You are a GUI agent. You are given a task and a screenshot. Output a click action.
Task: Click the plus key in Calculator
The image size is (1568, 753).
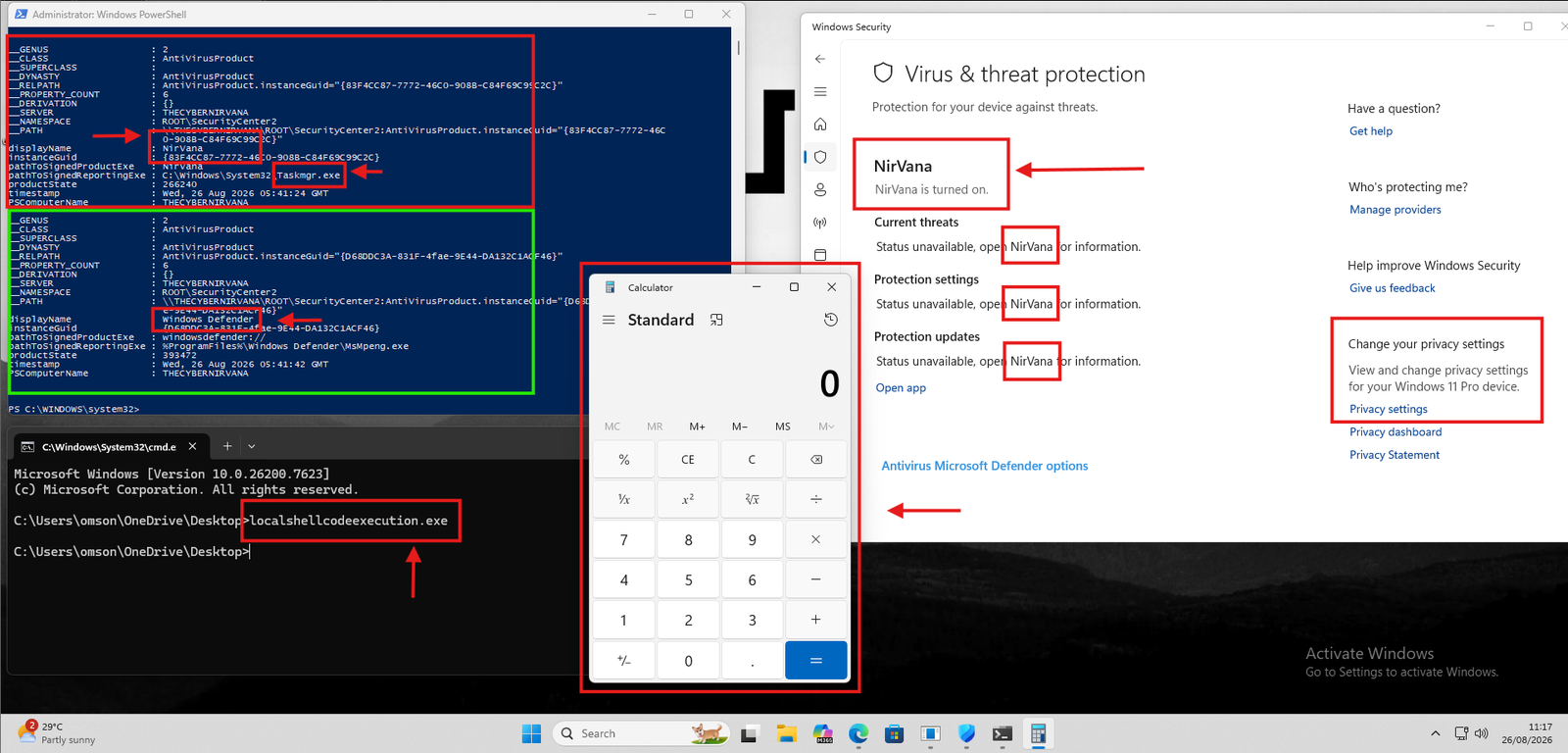click(x=816, y=620)
